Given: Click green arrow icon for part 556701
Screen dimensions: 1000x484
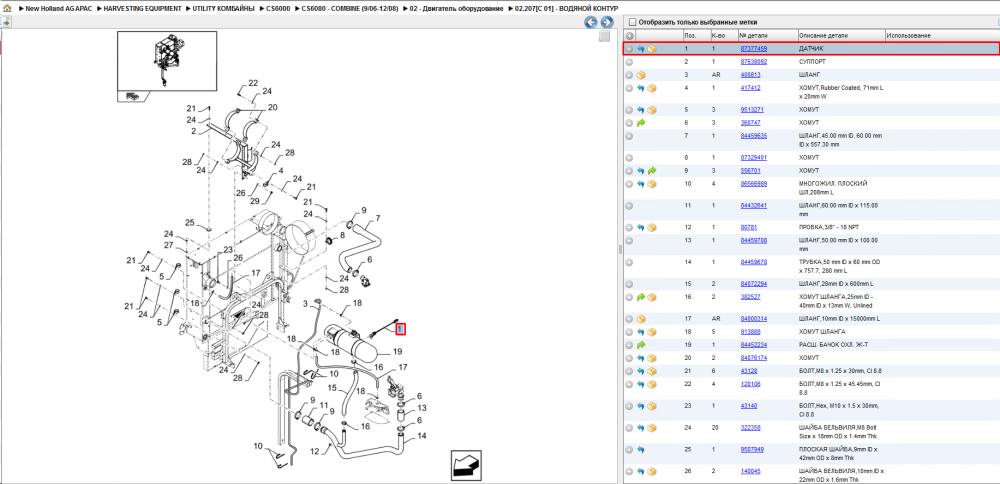Looking at the screenshot, I should coord(652,171).
